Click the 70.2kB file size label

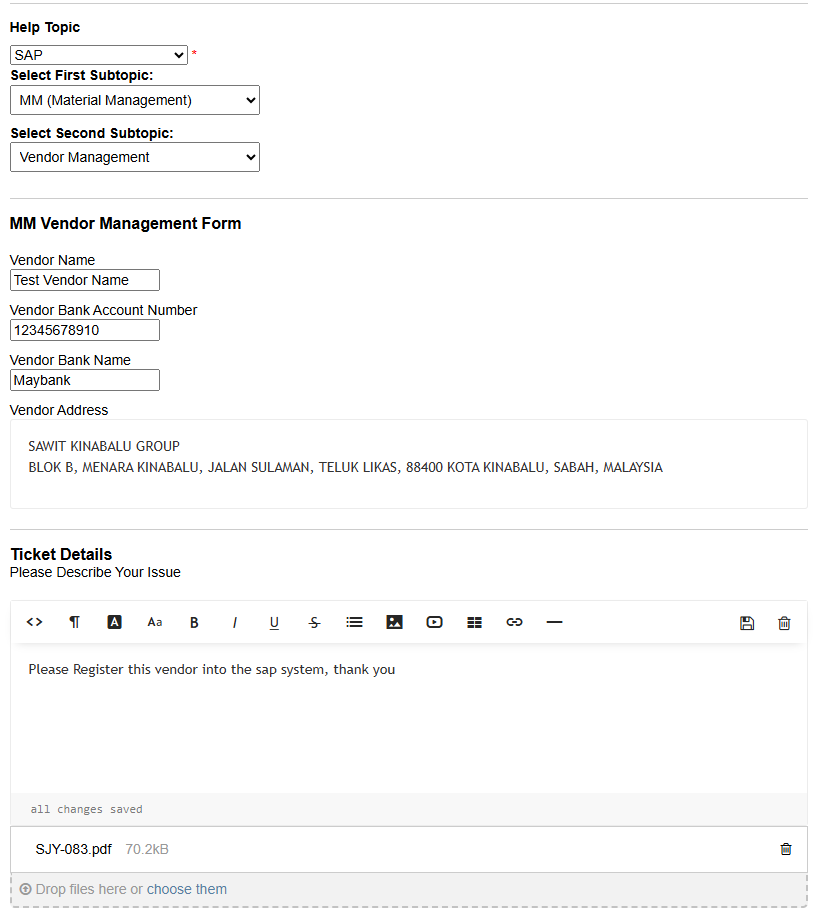pos(147,849)
